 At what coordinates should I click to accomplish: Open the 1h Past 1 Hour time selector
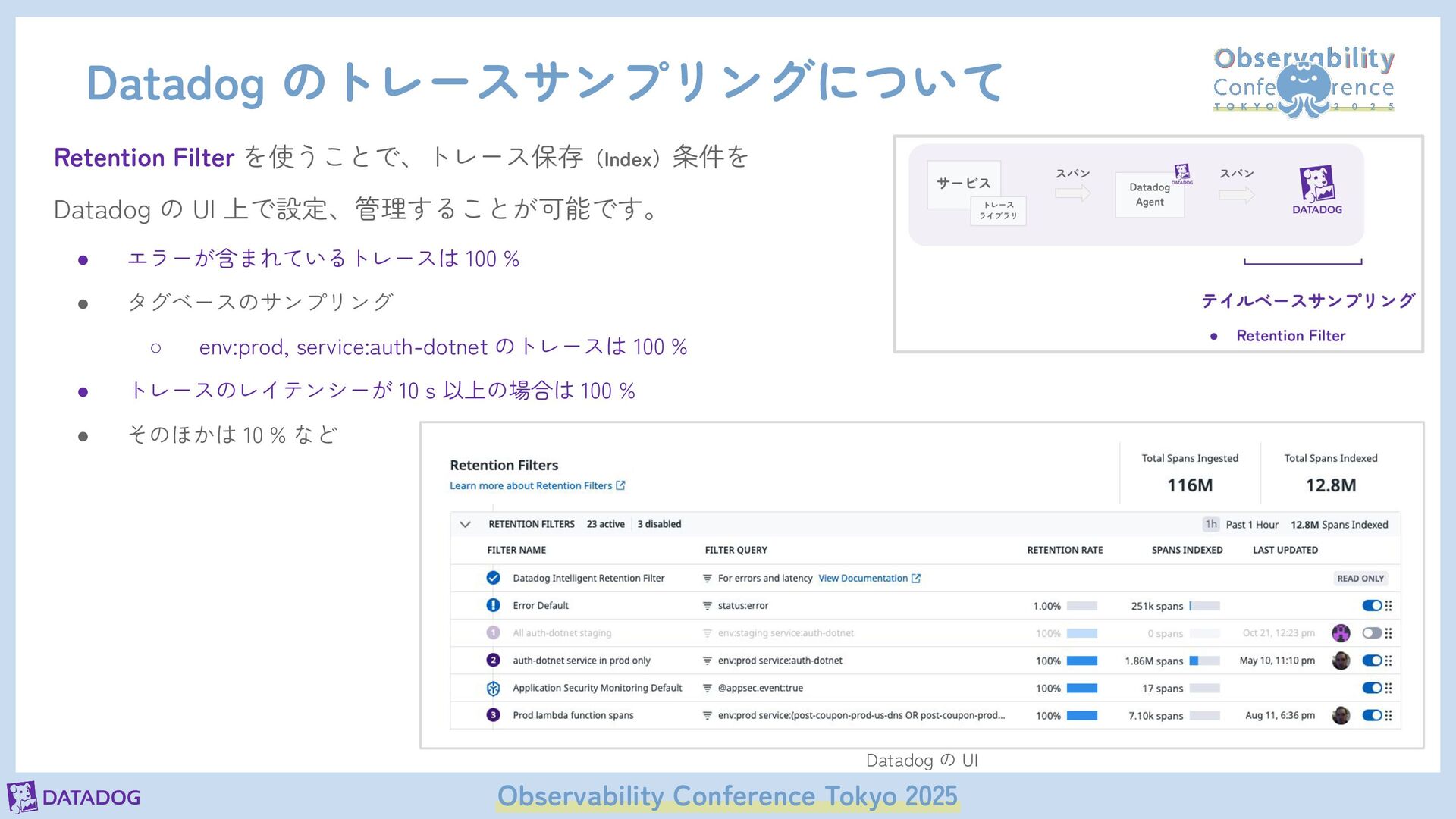[1211, 524]
